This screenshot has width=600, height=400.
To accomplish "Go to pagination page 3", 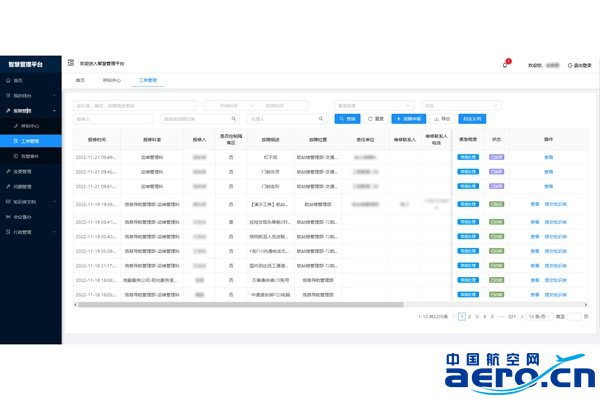I will click(x=477, y=317).
